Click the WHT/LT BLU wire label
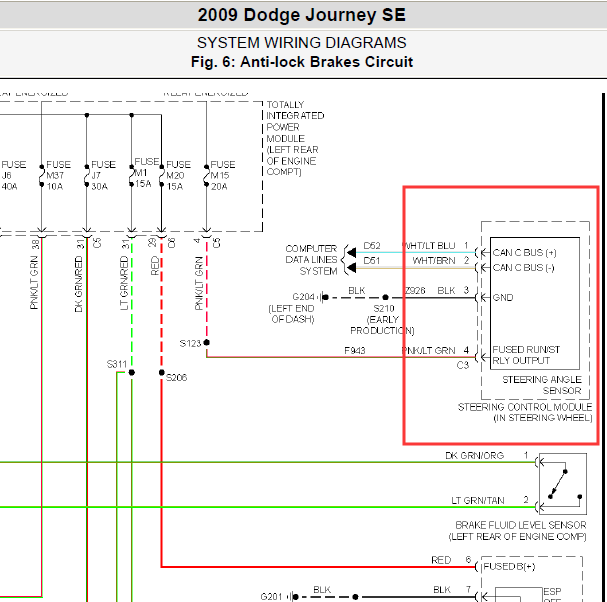This screenshot has width=607, height=602. coord(429,246)
